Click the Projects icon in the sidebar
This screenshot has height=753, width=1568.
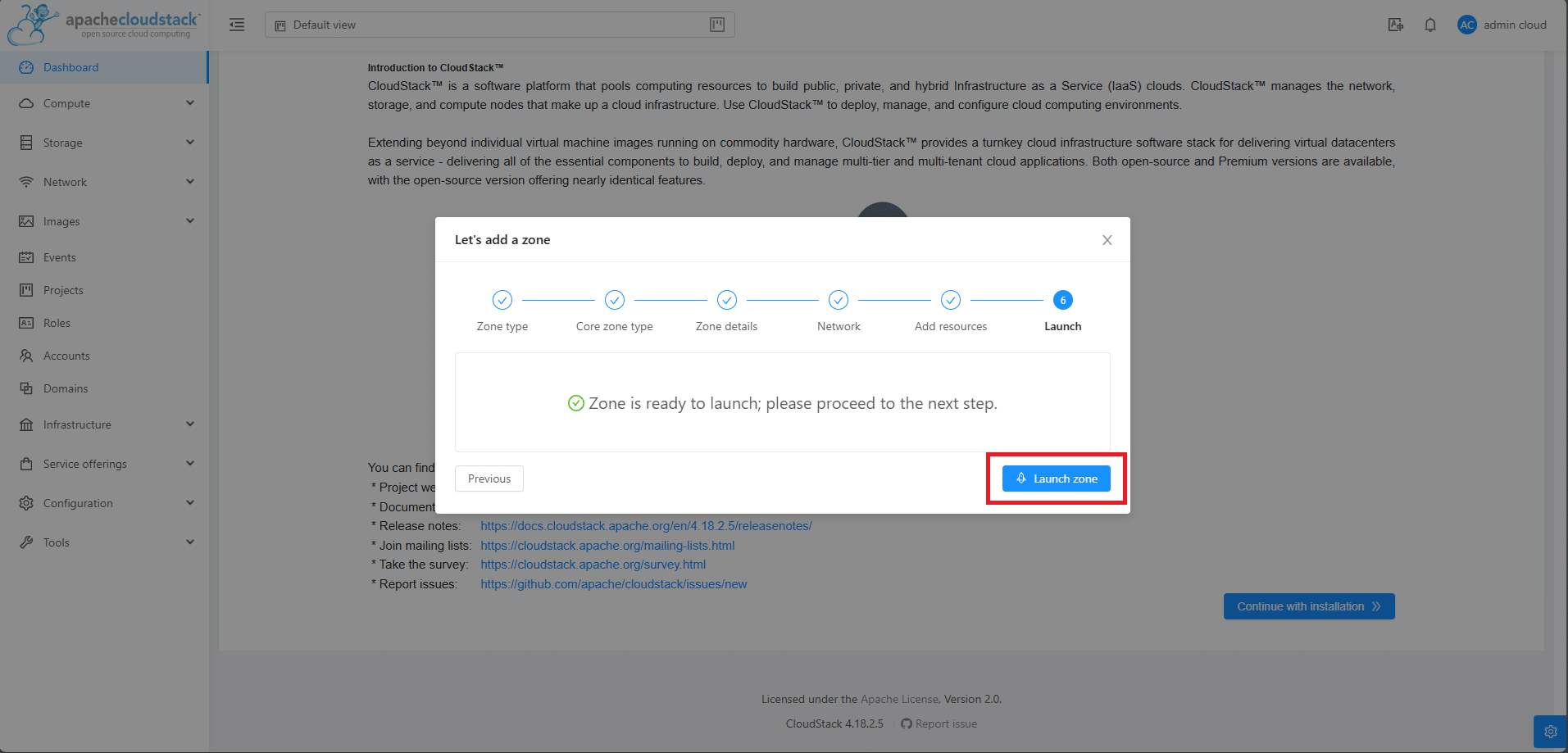pos(26,290)
